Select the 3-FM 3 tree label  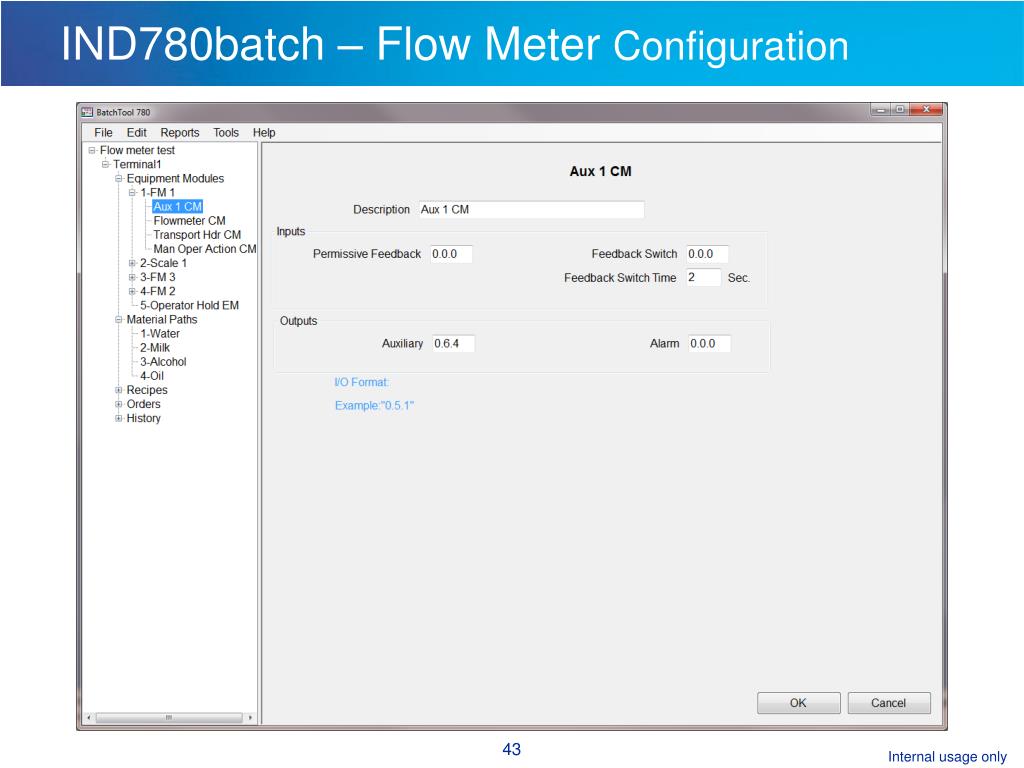click(x=157, y=278)
